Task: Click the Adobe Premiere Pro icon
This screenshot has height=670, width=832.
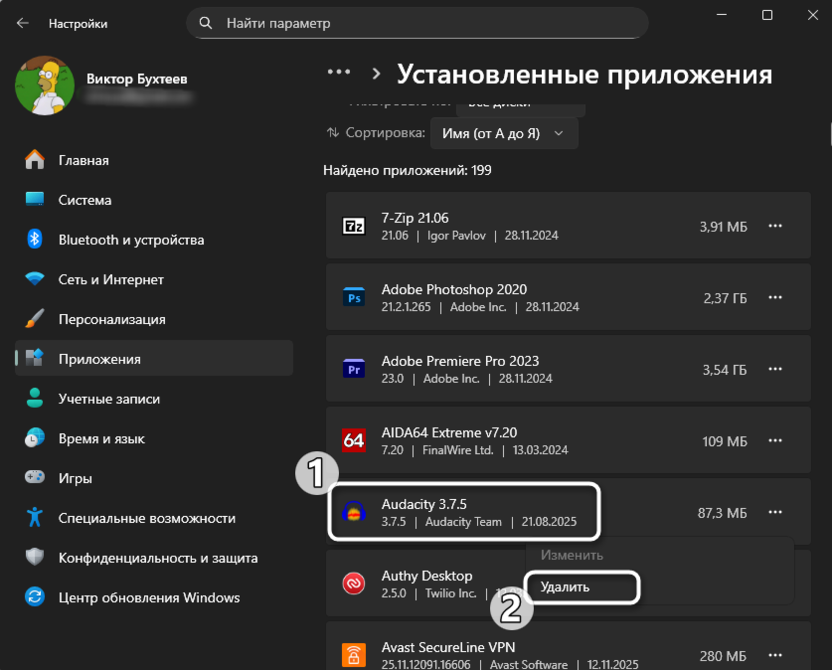Action: click(x=353, y=368)
